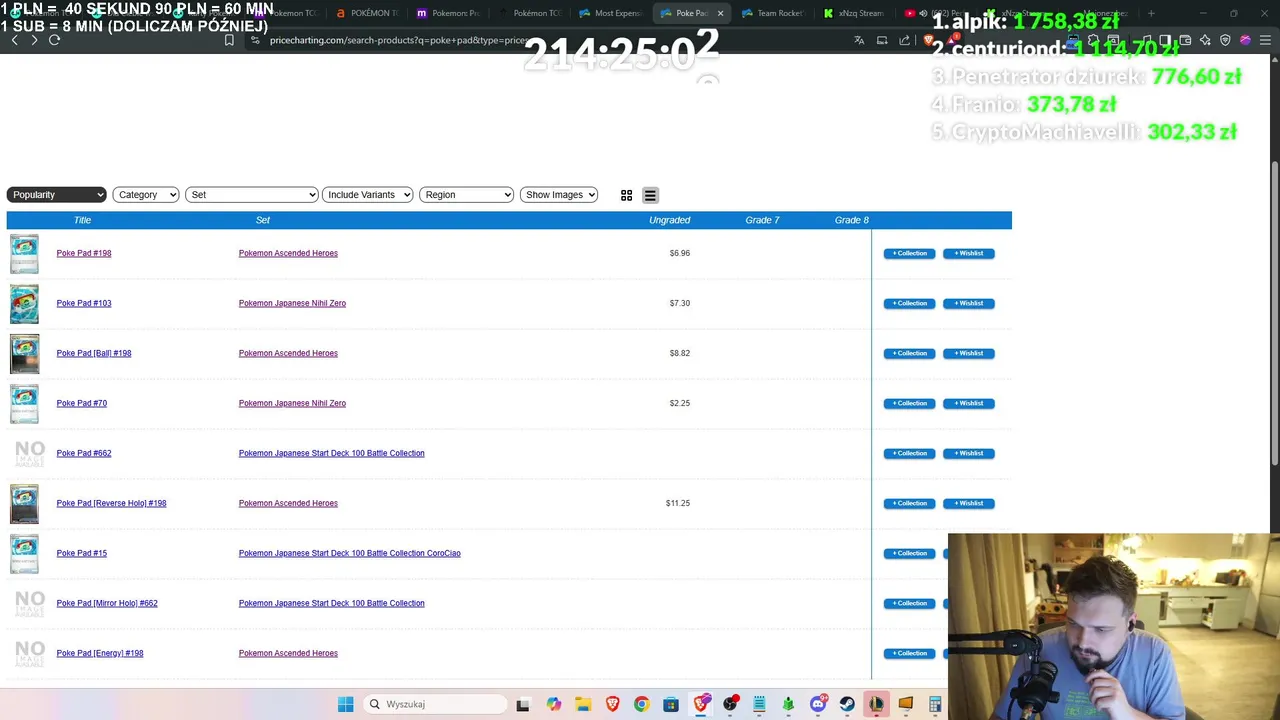1280x720 pixels.
Task: Open the Category filter dropdown
Action: tap(146, 195)
